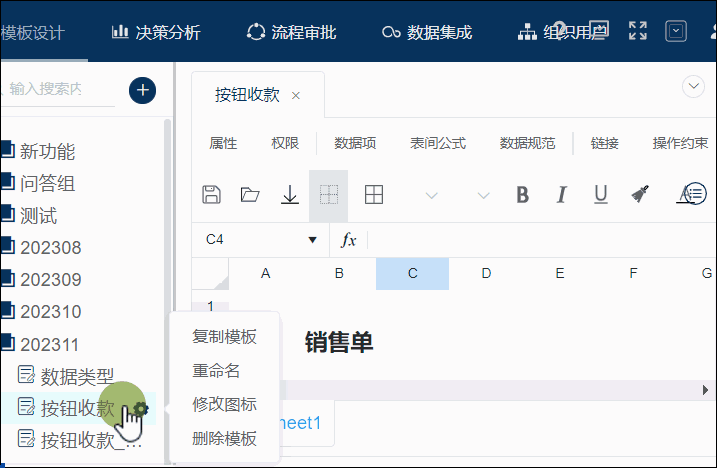Click the 销售单 title cell
This screenshot has width=717, height=468.
click(339, 343)
